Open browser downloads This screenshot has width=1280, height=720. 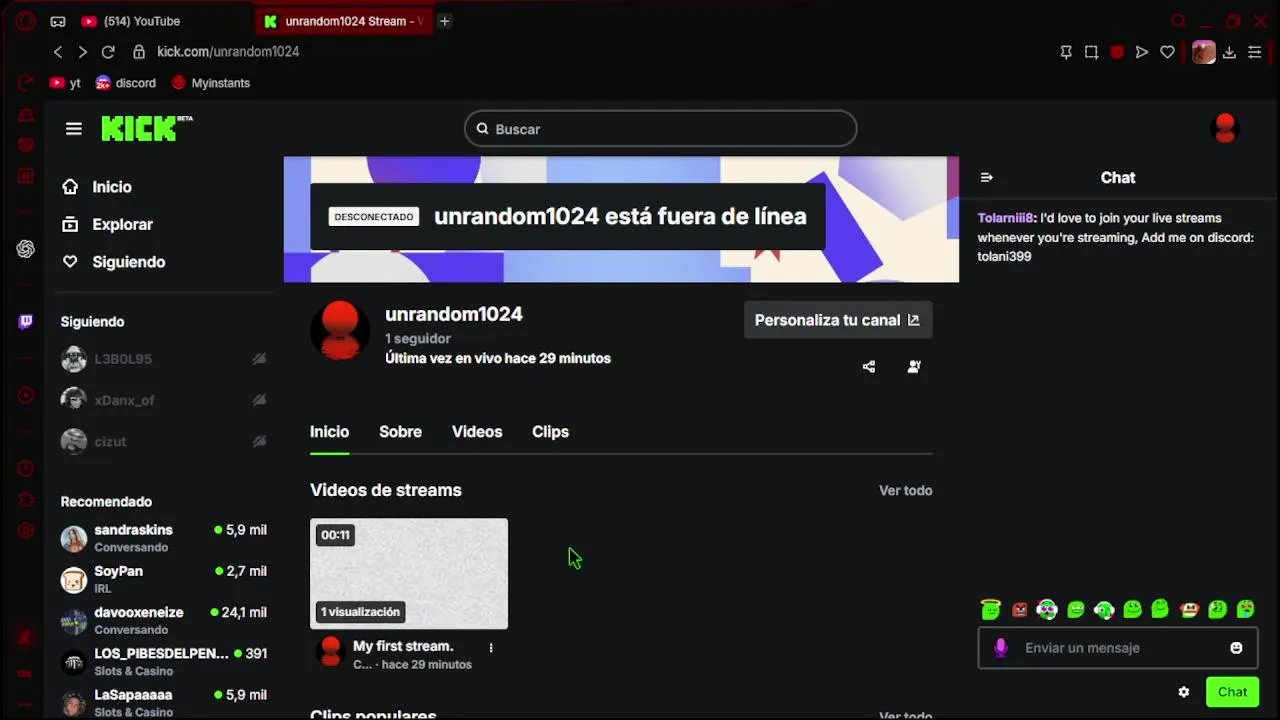[x=1230, y=52]
